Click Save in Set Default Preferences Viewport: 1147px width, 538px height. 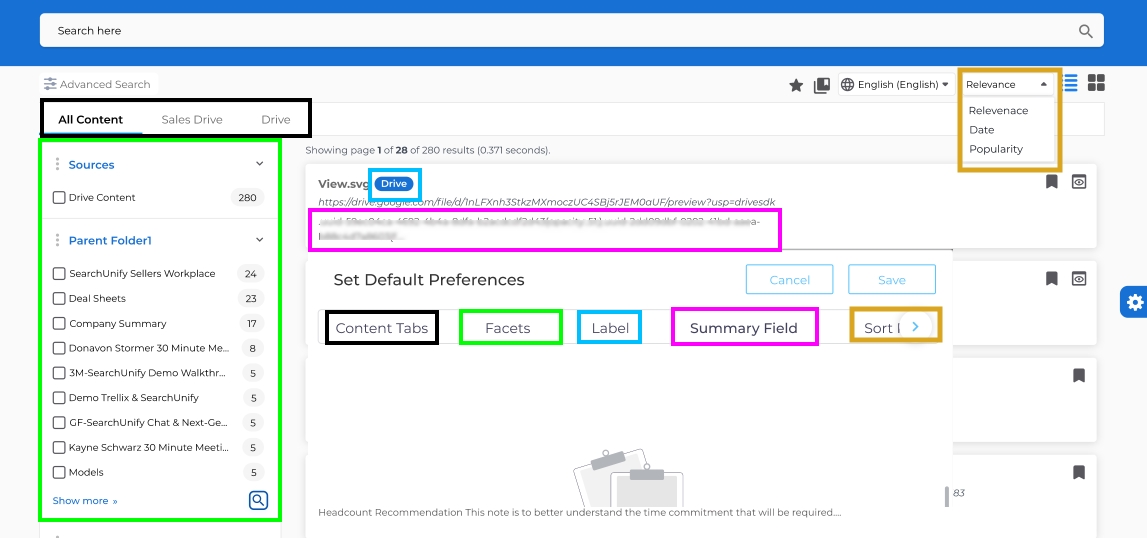[892, 280]
